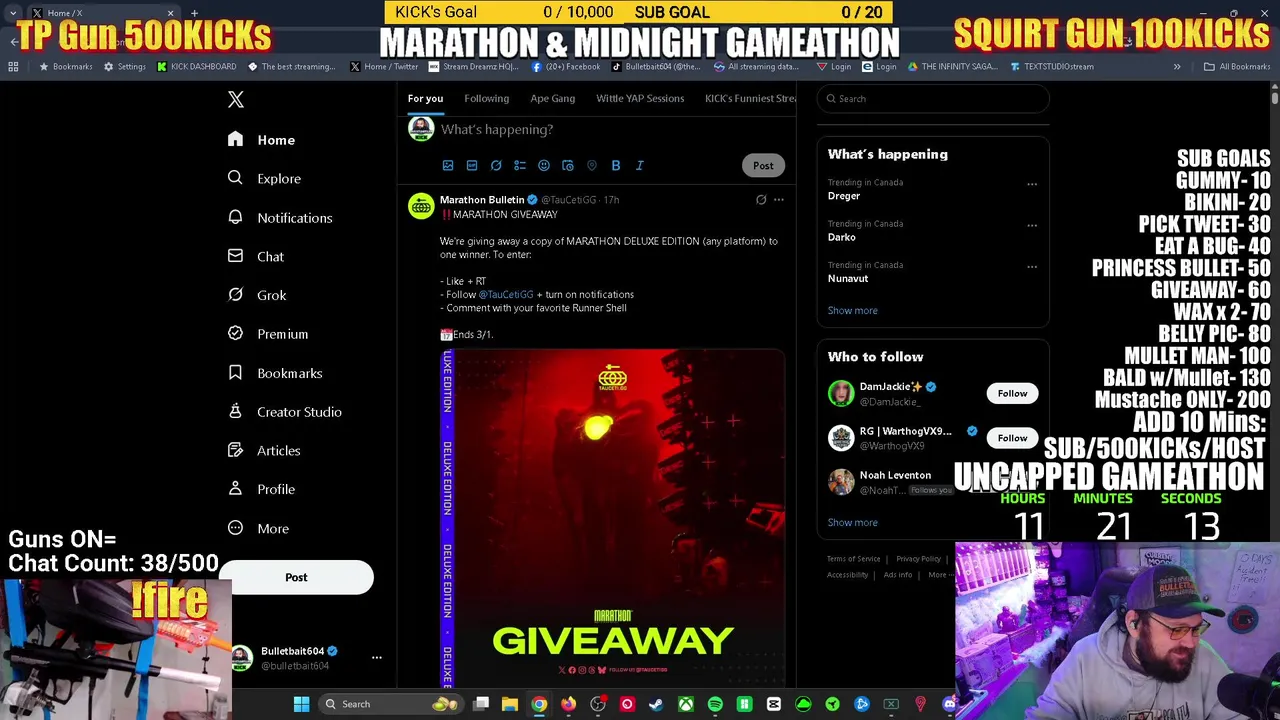Screen dimensions: 1280x720
Task: Click the Grok enhance icon in composer
Action: click(496, 165)
